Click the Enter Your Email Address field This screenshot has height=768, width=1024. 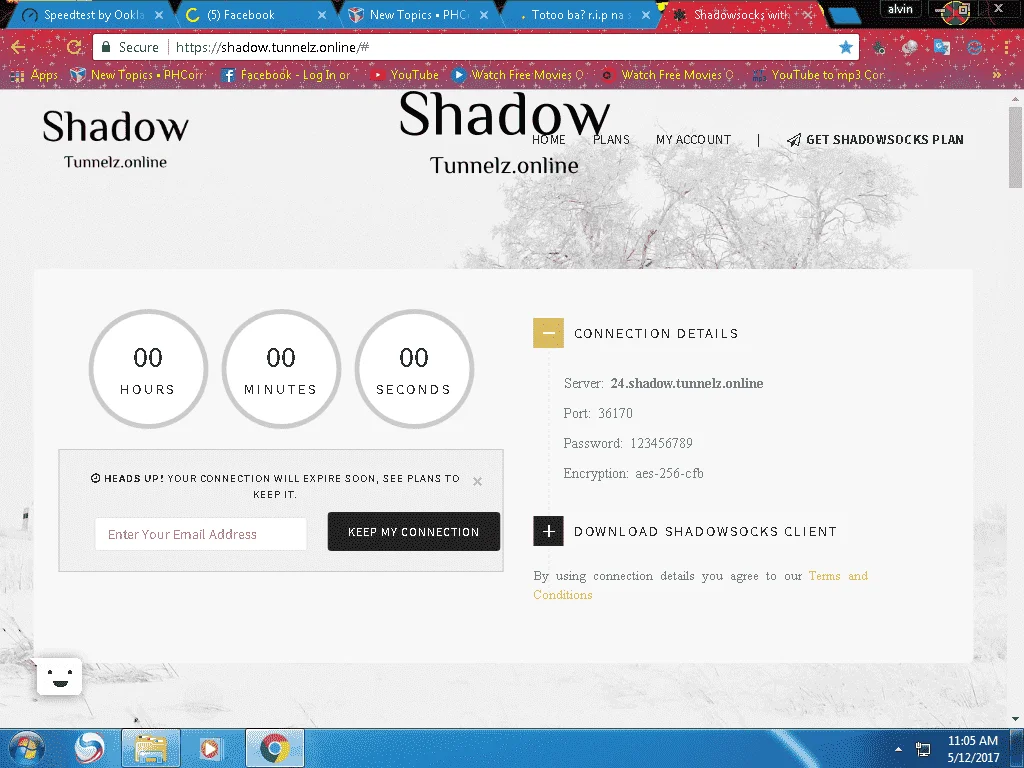pos(200,534)
